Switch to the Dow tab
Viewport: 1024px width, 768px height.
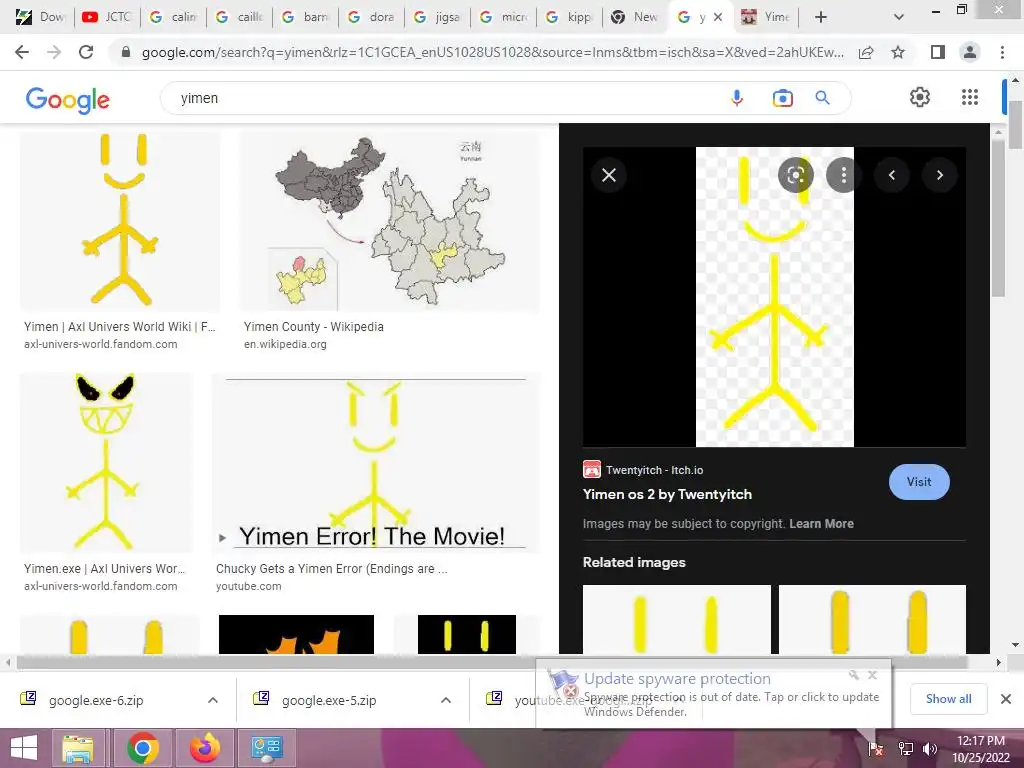click(40, 18)
